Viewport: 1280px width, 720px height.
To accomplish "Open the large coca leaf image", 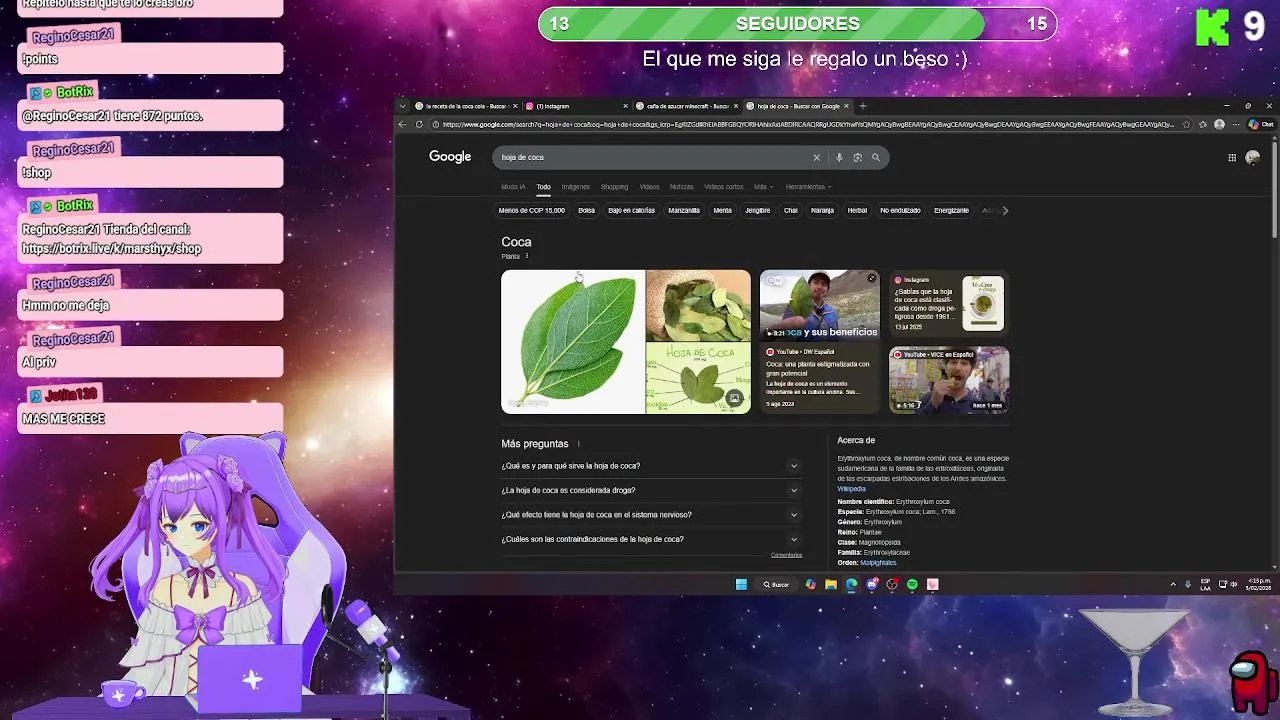I will coord(573,342).
